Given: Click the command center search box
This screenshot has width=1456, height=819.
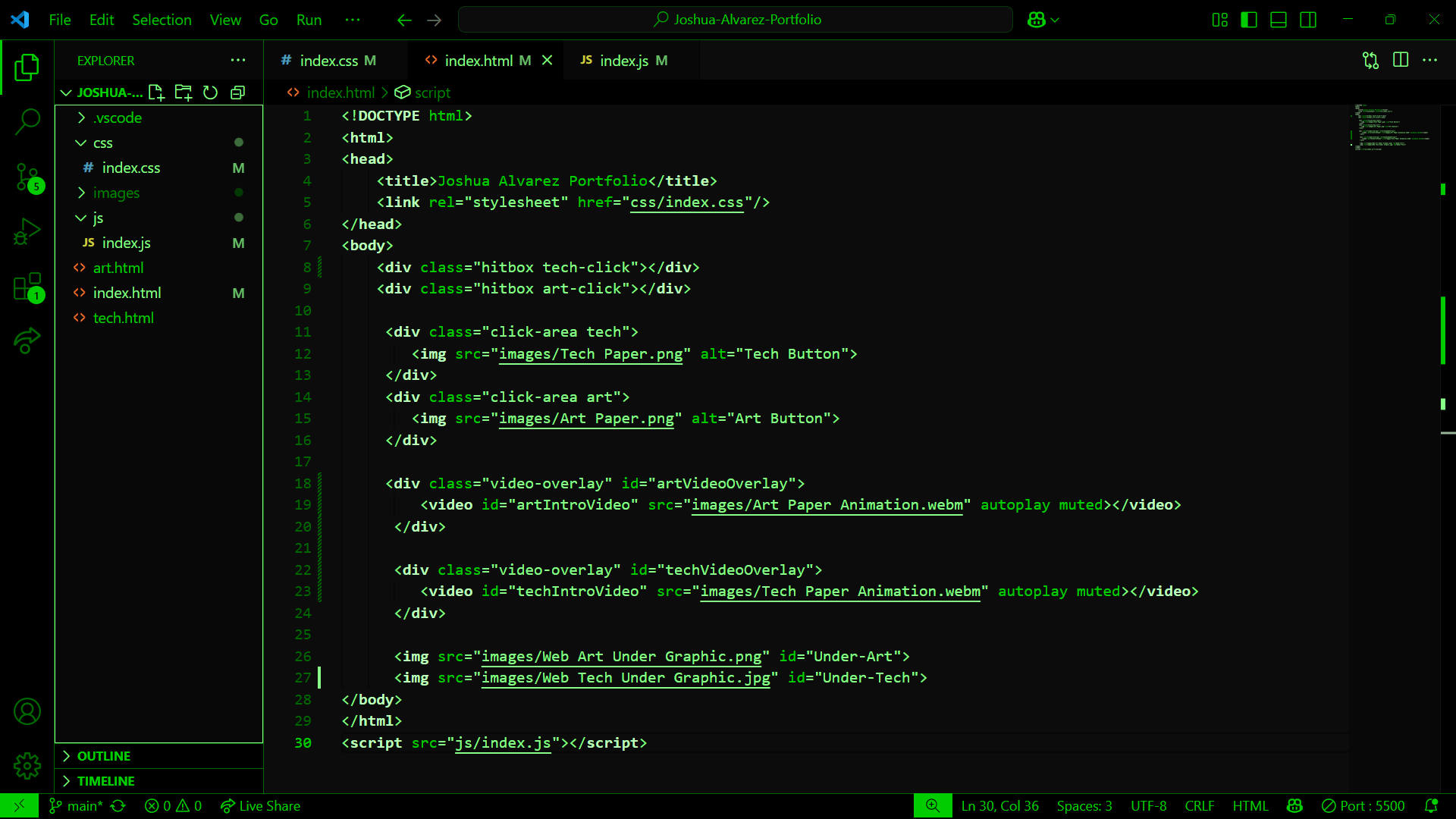Looking at the screenshot, I should [x=736, y=20].
